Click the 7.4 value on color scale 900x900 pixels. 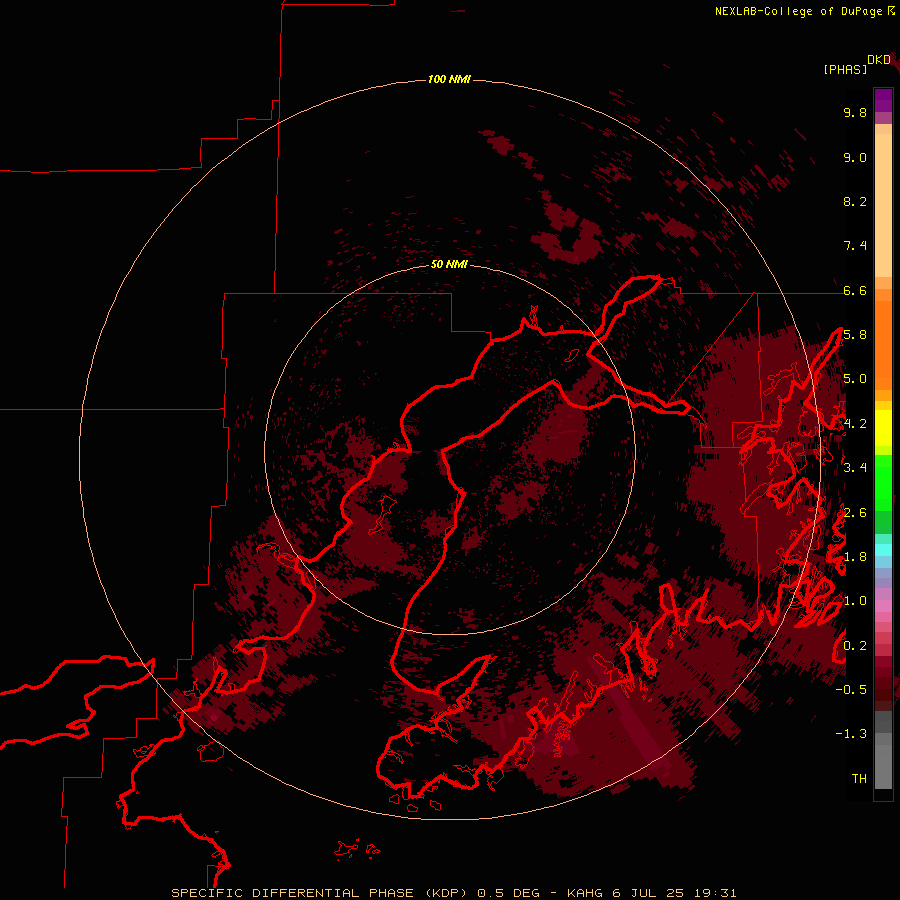pos(855,246)
